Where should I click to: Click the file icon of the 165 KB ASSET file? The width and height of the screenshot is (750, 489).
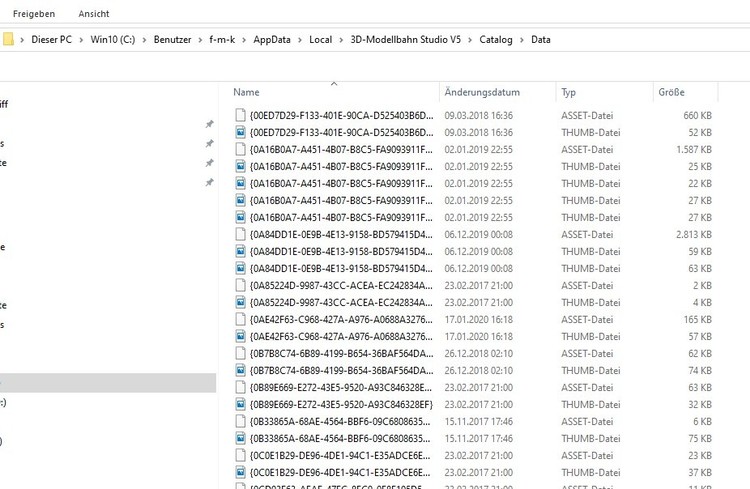tap(240, 318)
